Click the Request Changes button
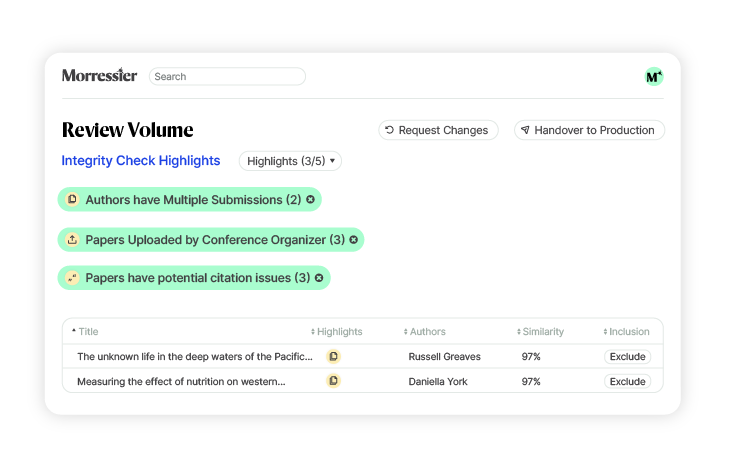747x469 pixels. (438, 130)
